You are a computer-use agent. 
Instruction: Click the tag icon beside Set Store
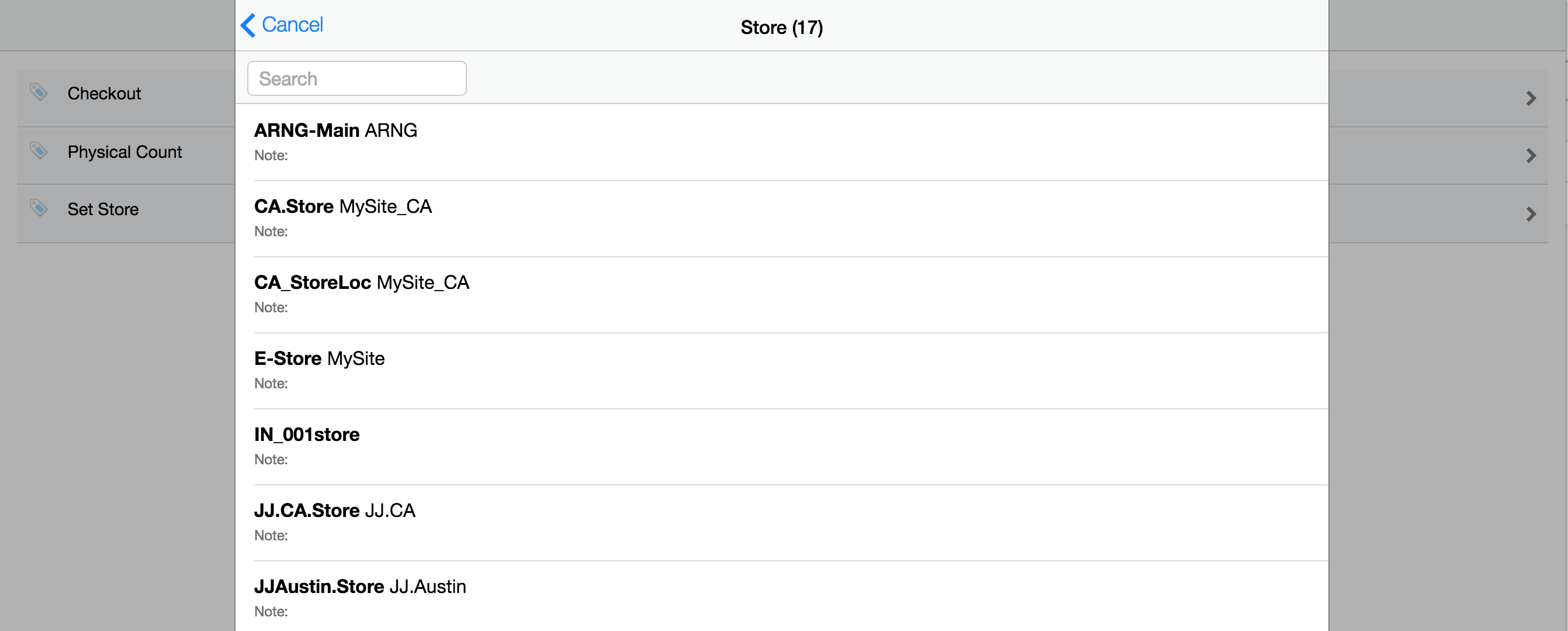click(x=39, y=208)
